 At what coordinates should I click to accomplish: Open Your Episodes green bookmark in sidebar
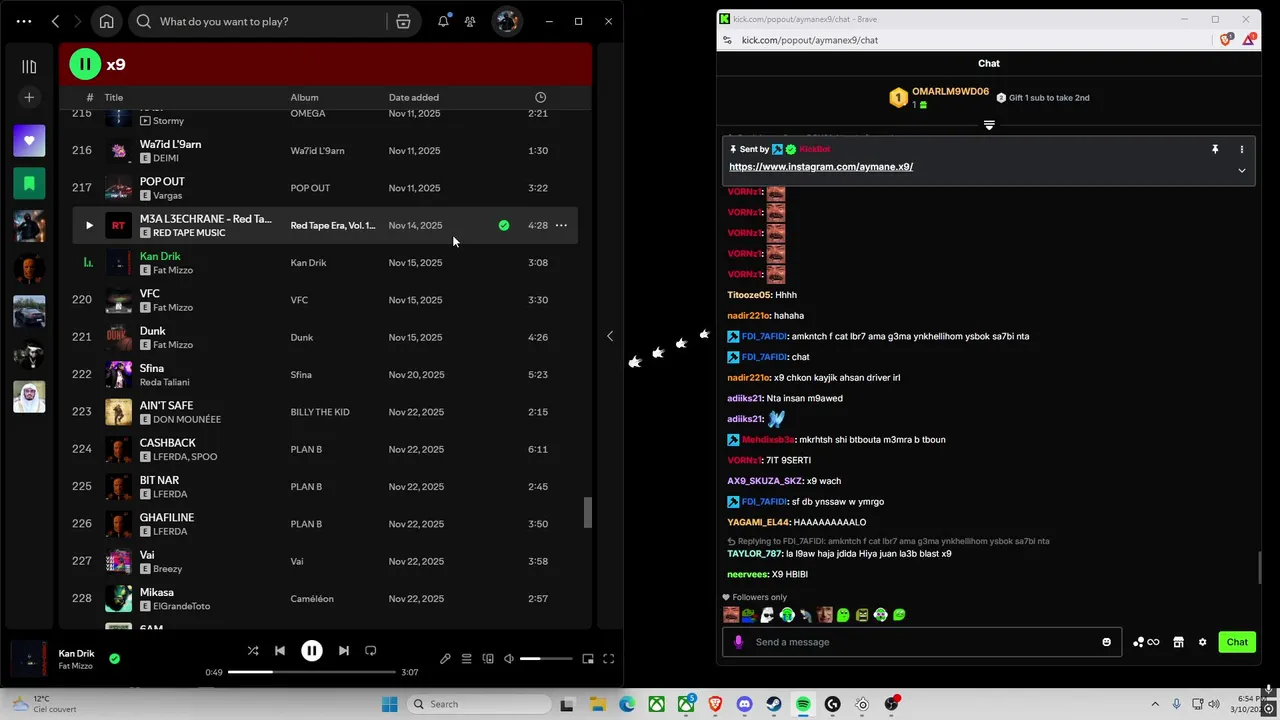(x=29, y=183)
